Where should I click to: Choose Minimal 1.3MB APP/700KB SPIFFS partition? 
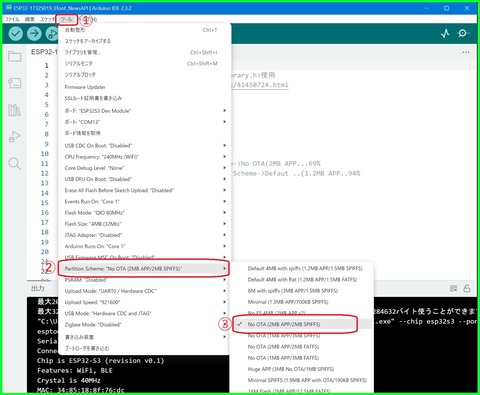coord(302,302)
